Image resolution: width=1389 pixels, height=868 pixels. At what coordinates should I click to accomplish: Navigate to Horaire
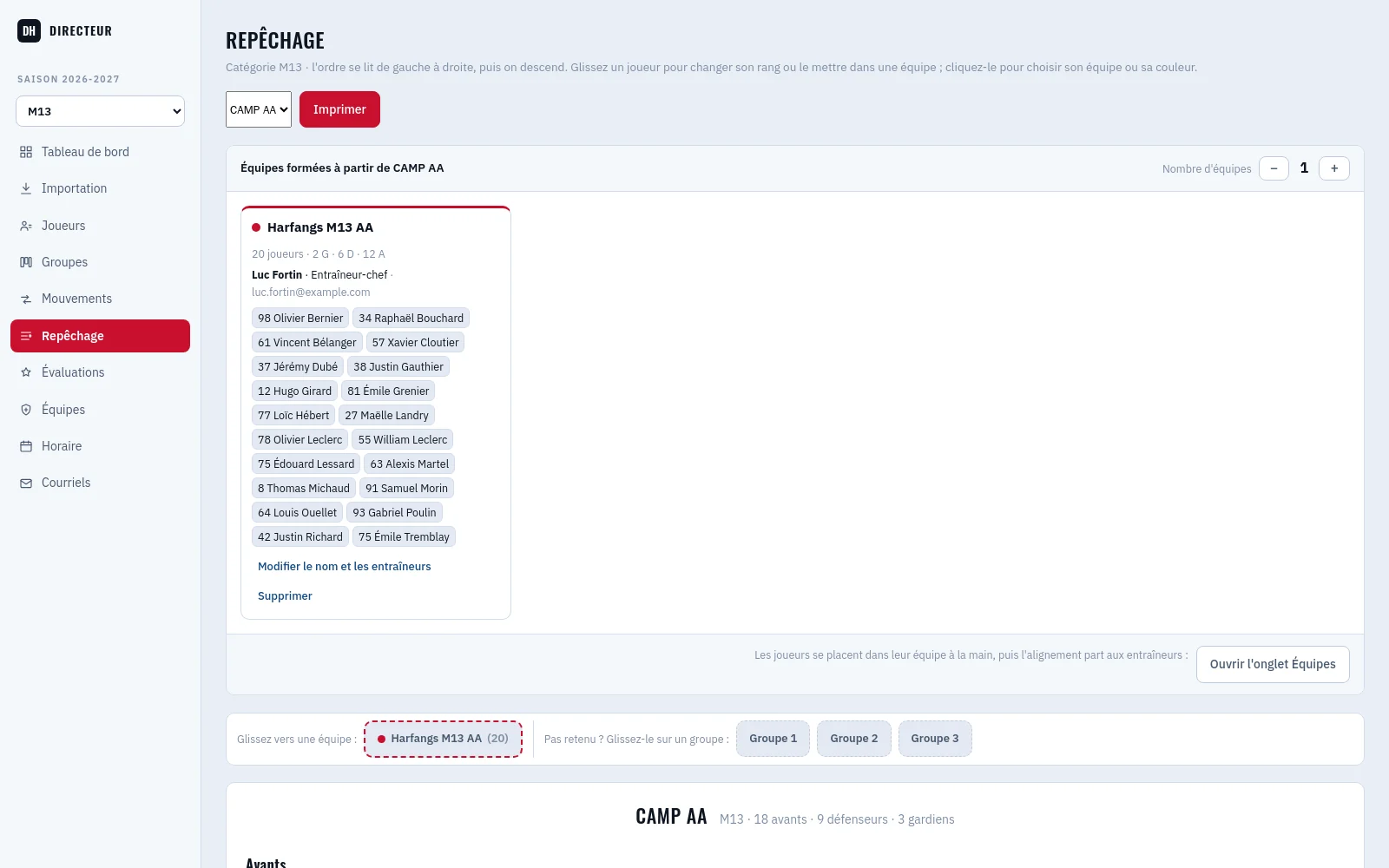(101, 446)
